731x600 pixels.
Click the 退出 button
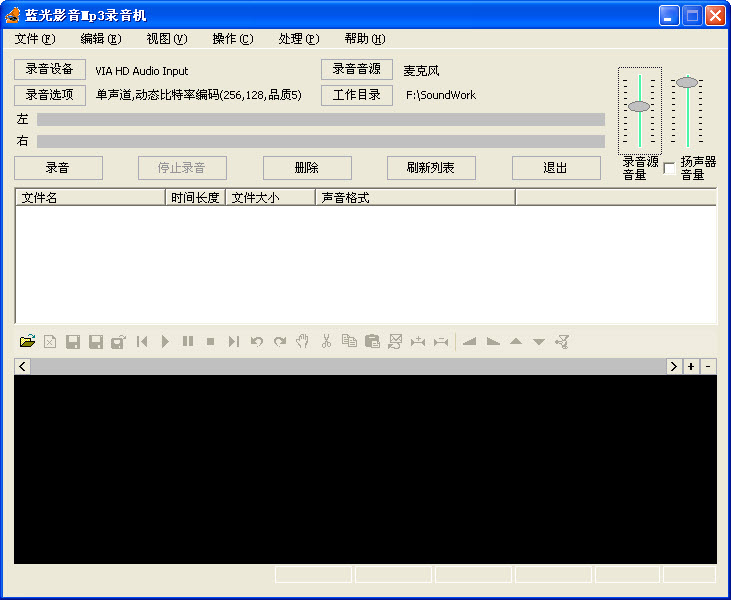[x=556, y=168]
